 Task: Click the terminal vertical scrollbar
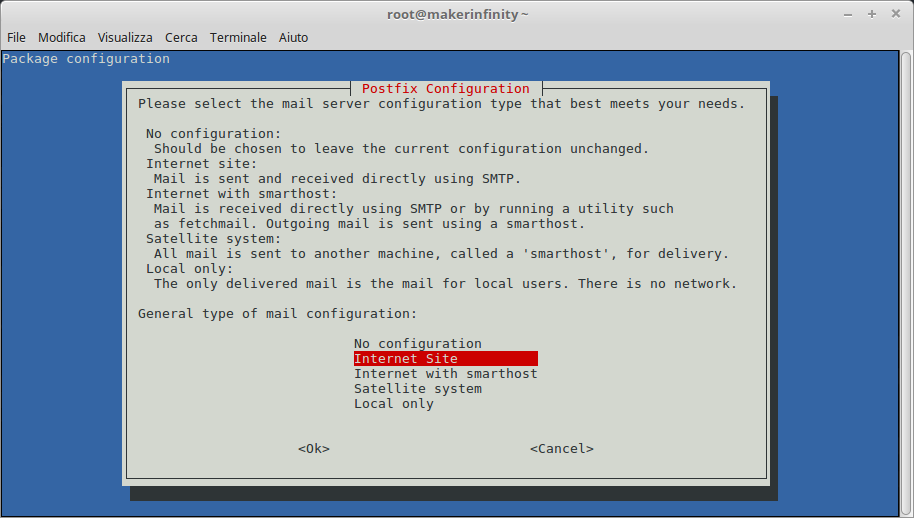click(x=906, y=283)
